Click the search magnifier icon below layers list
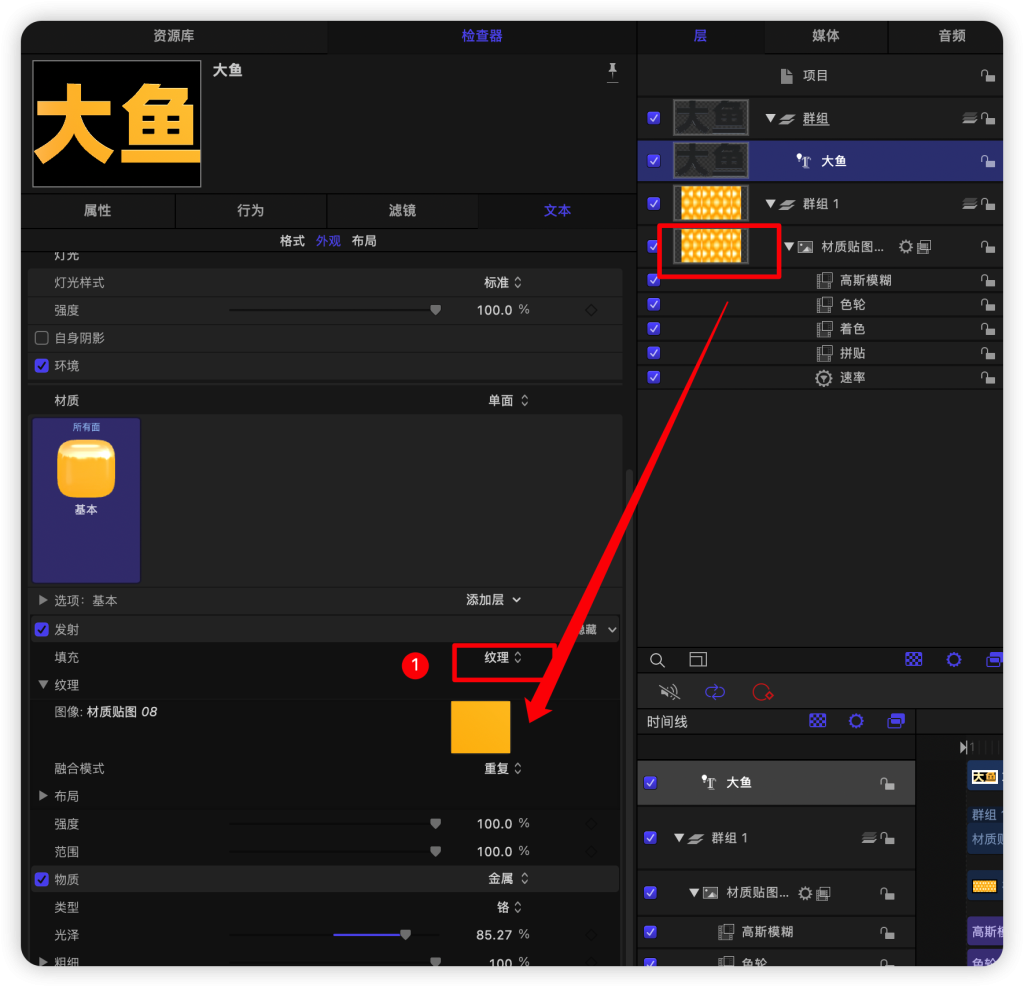The image size is (1024, 987). [x=657, y=660]
